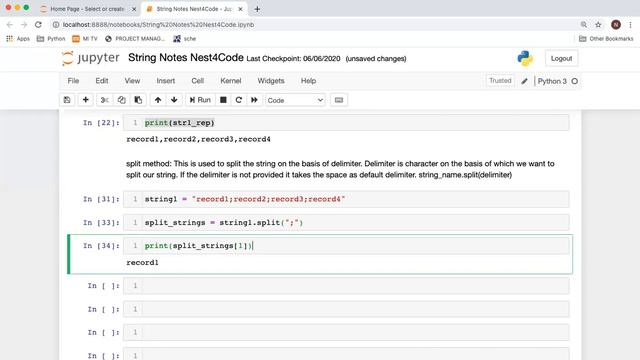The width and height of the screenshot is (640, 360).
Task: Open the profile avatar N
Action: click(x=616, y=24)
